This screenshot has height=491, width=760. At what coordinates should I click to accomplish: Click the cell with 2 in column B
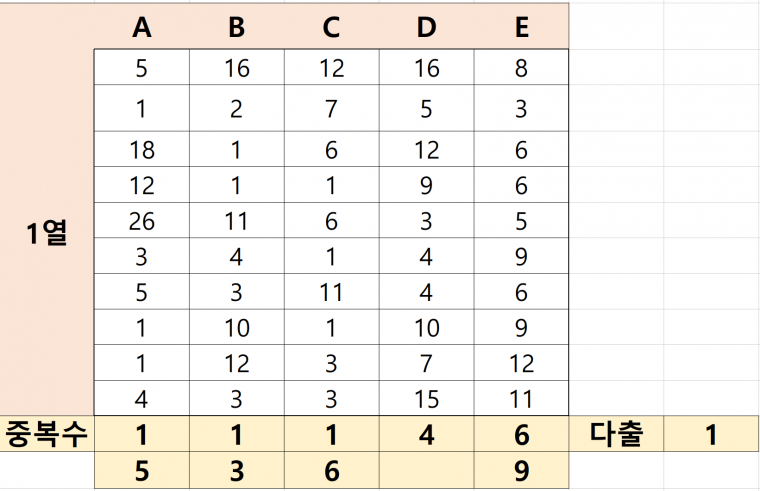[237, 108]
